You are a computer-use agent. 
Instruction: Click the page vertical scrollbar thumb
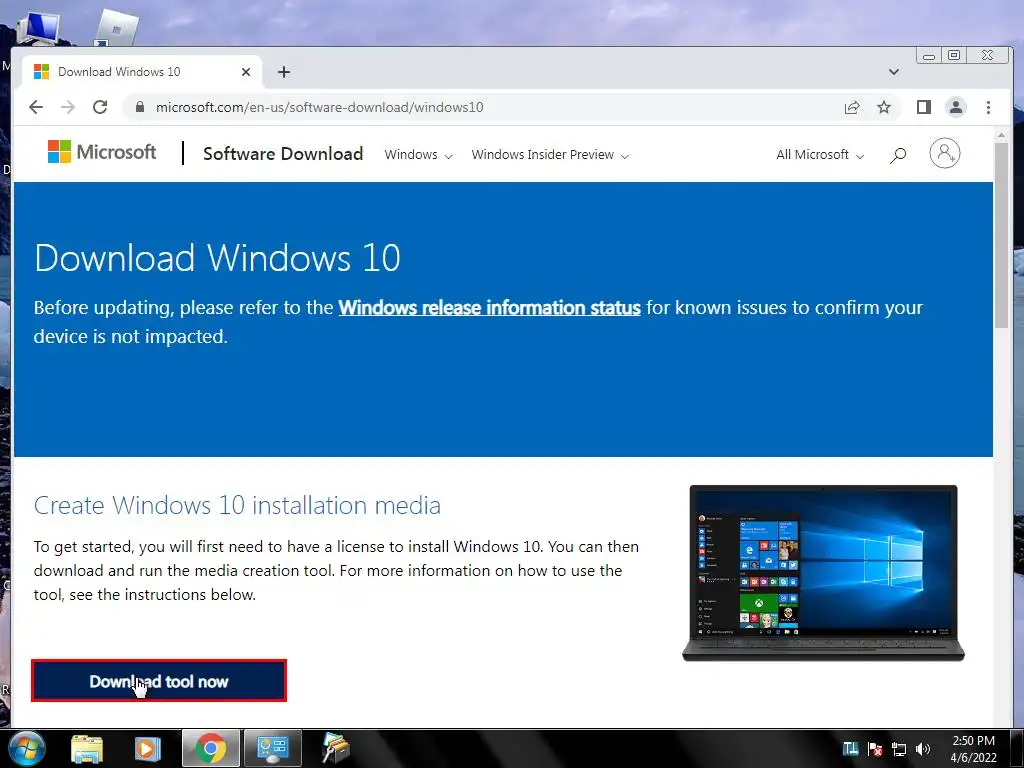click(x=1001, y=235)
